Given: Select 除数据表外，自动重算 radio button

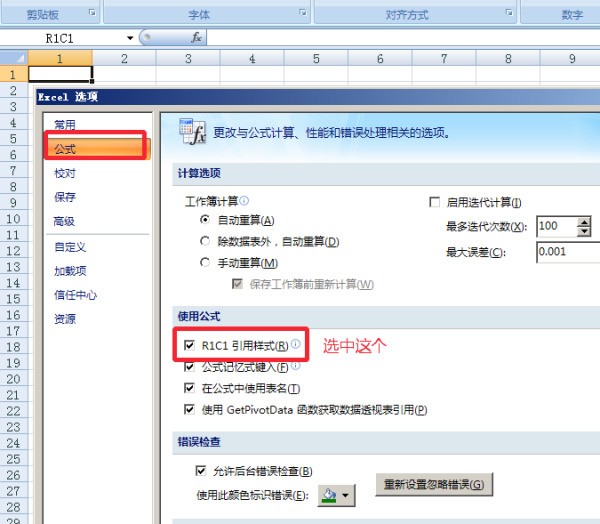Looking at the screenshot, I should tap(205, 241).
